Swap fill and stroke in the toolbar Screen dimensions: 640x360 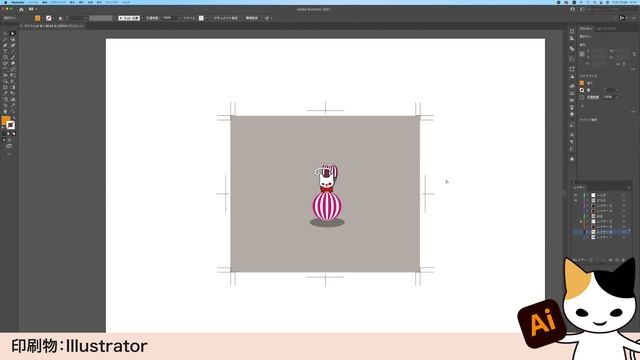14,118
